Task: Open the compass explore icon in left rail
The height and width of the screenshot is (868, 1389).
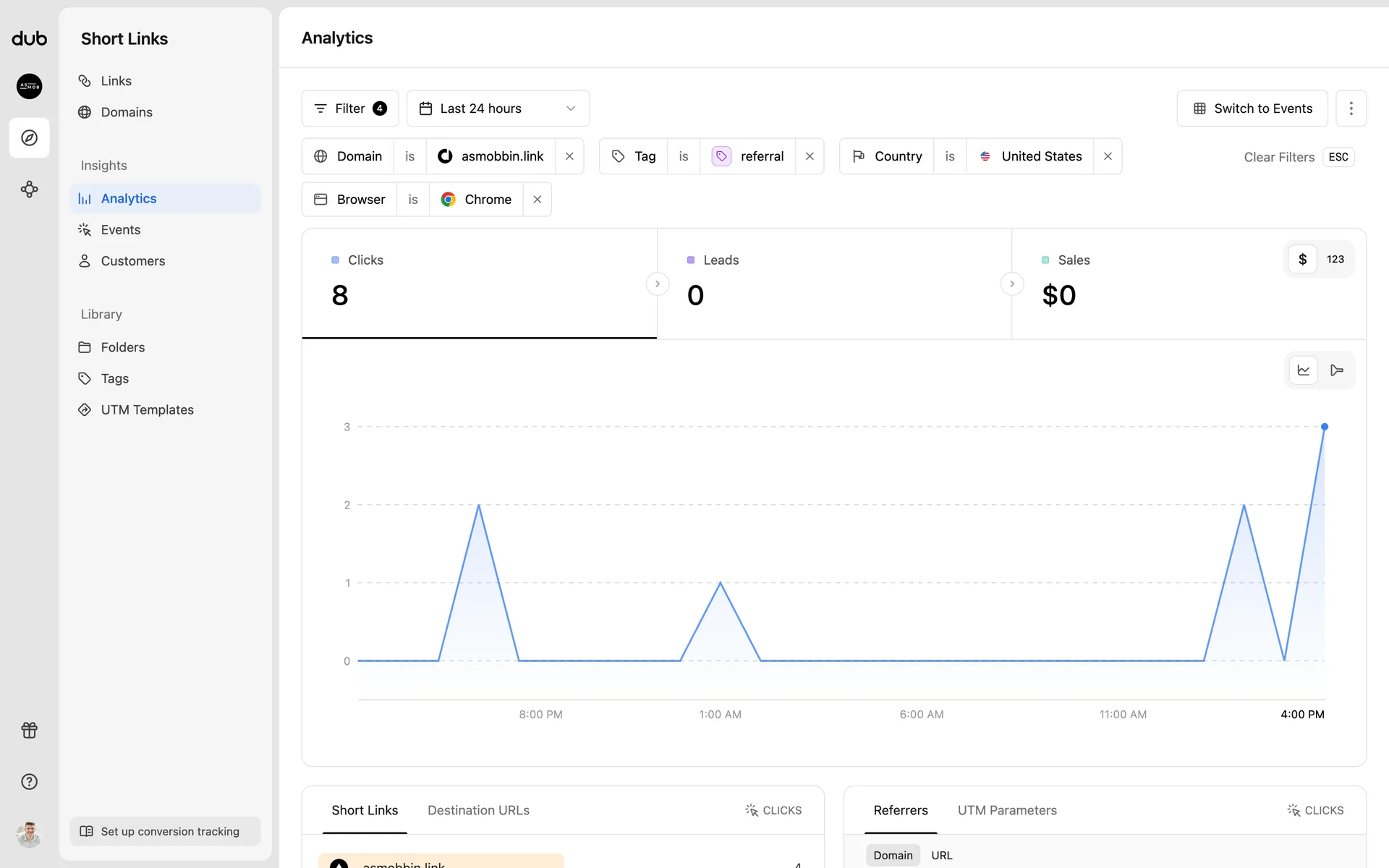Action: (29, 137)
